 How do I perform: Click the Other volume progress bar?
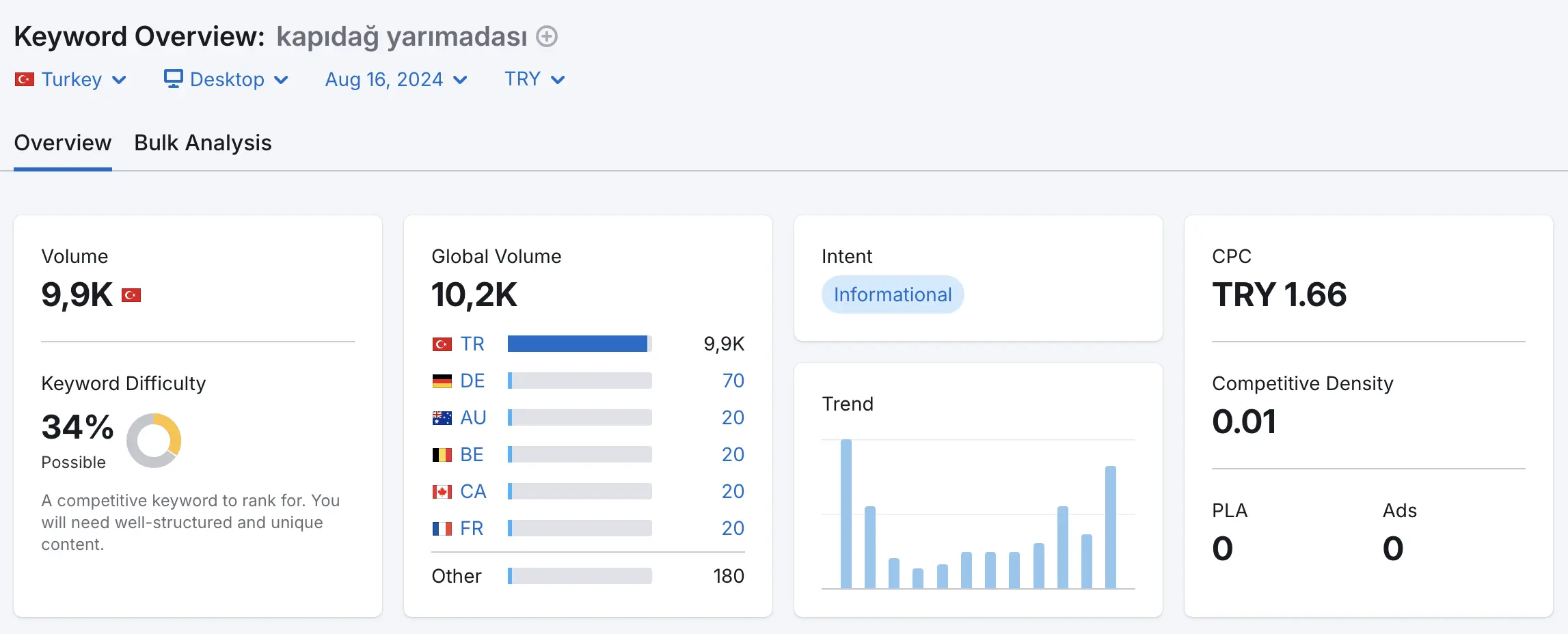[x=580, y=576]
